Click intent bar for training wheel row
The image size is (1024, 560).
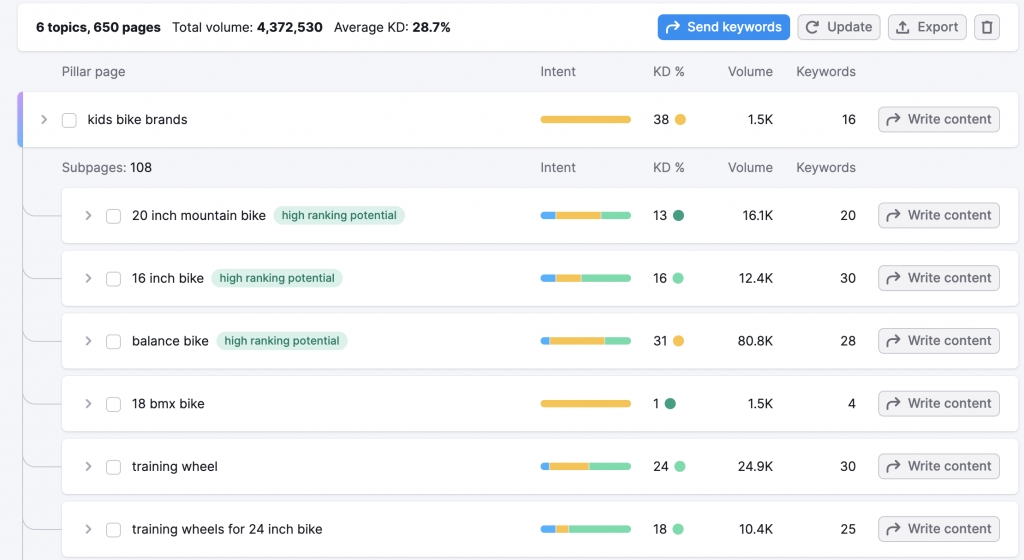click(x=586, y=466)
